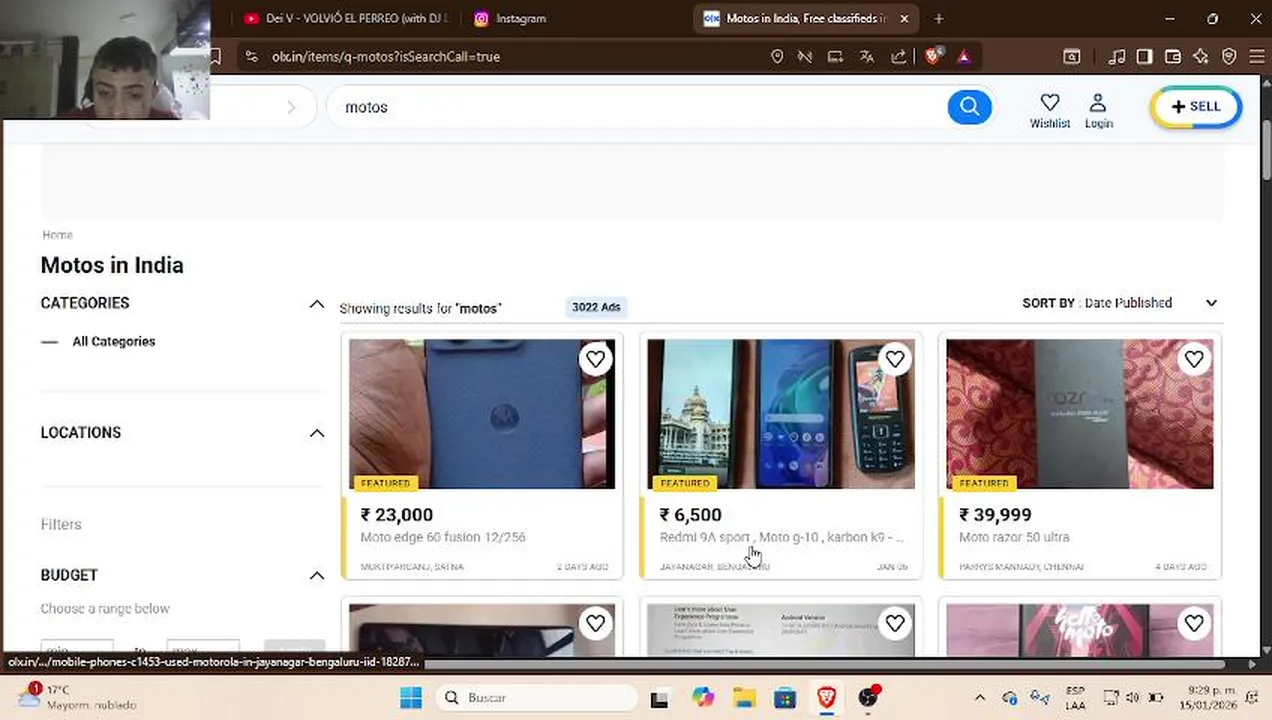Click the share page icon

(x=898, y=57)
